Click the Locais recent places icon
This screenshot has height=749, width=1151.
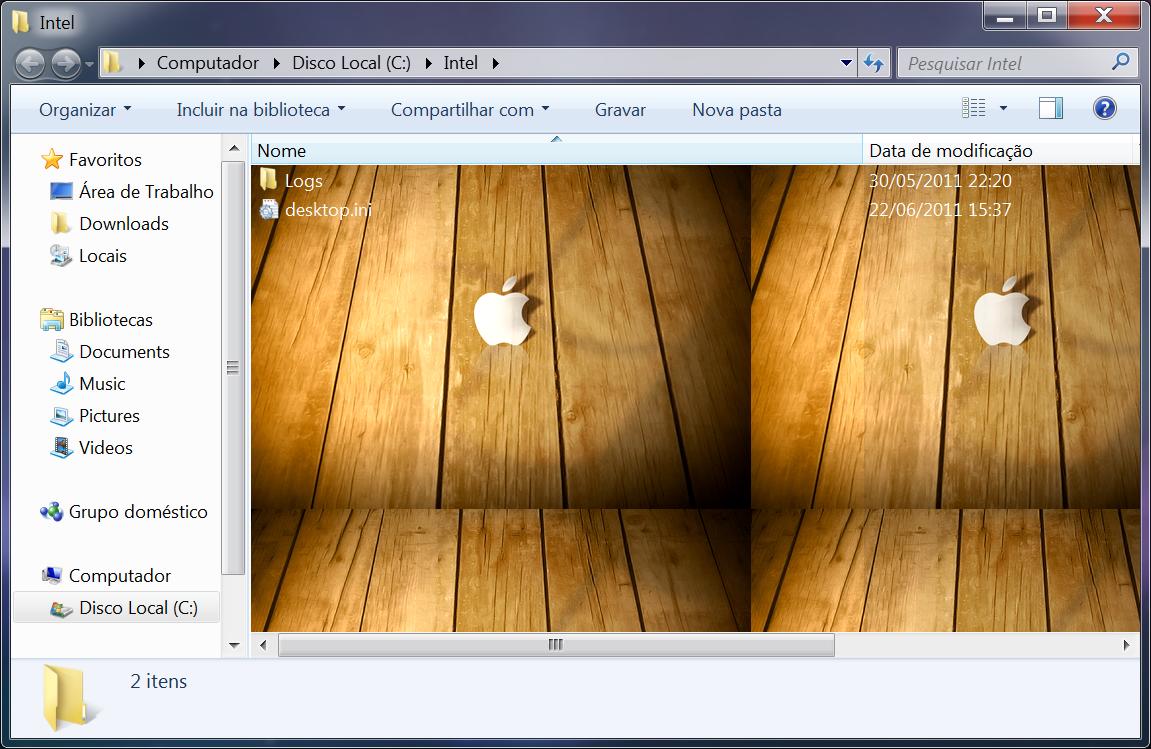pyautogui.click(x=61, y=256)
